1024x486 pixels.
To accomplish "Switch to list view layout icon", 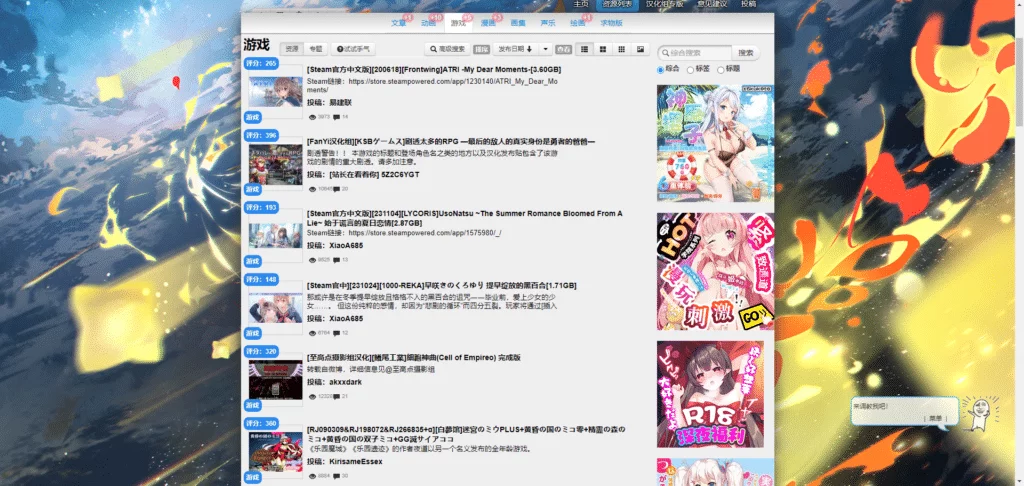I will tap(584, 49).
